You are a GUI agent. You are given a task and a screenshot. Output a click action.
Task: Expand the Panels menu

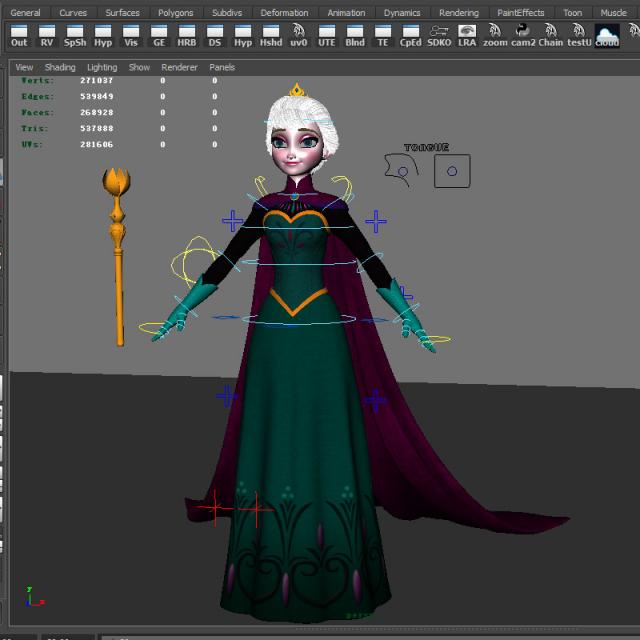pos(222,67)
